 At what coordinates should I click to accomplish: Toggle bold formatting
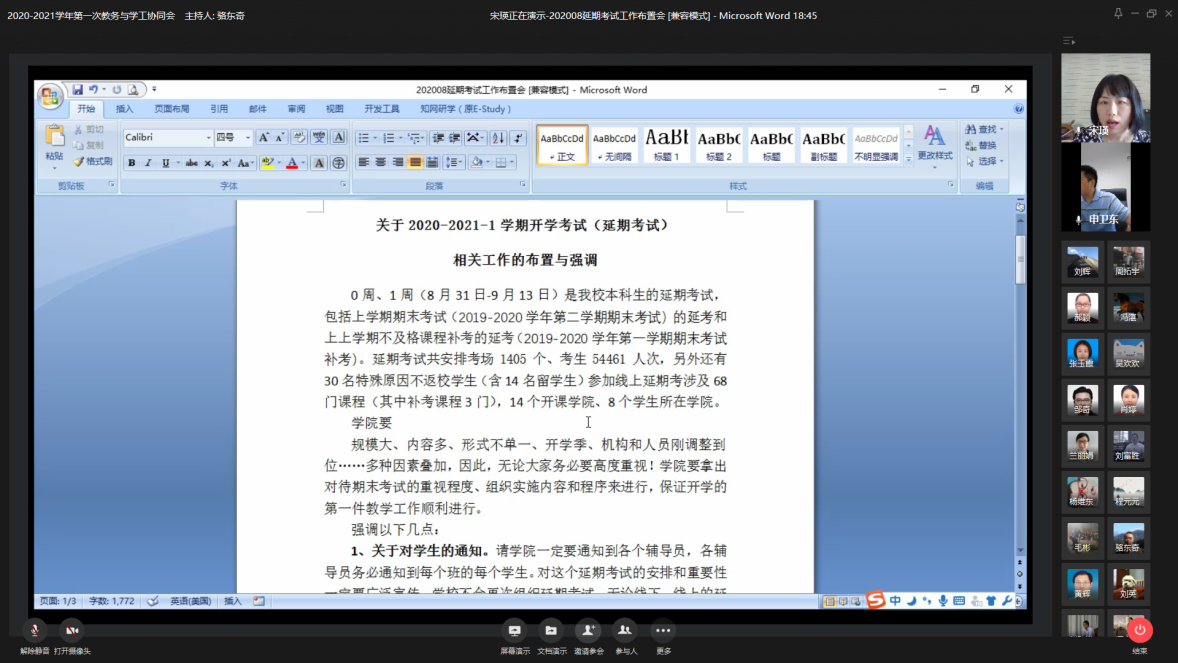point(131,163)
